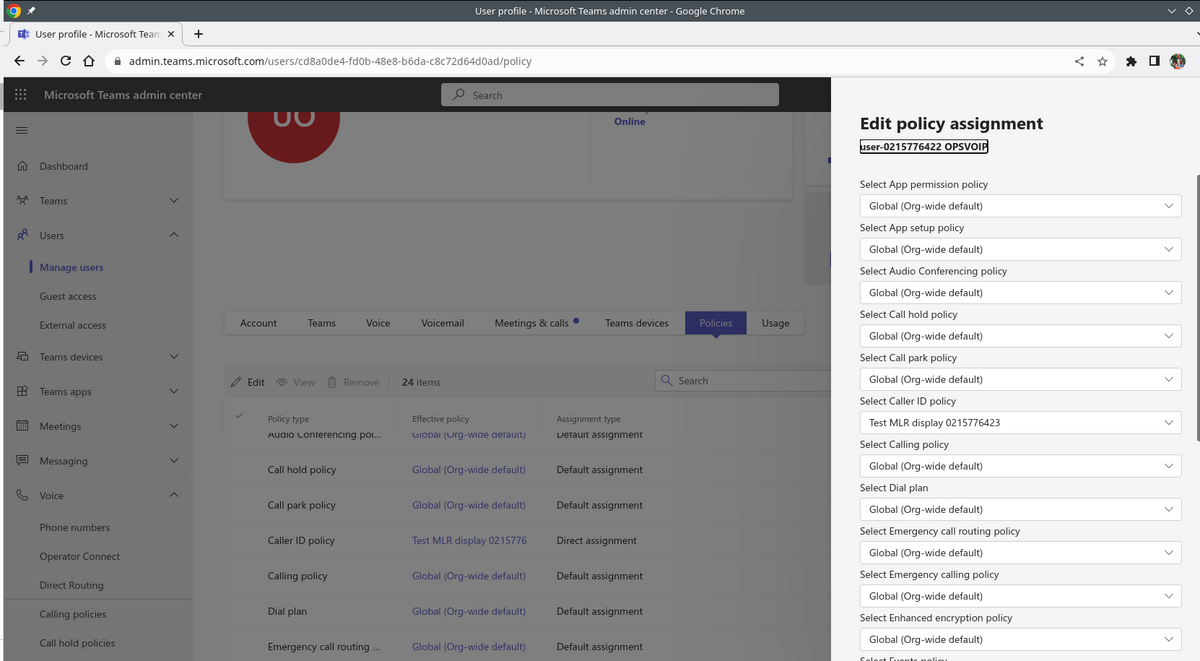Click the Teams apps sidebar icon
Screen dimensions: 1200x661
coord(22,392)
